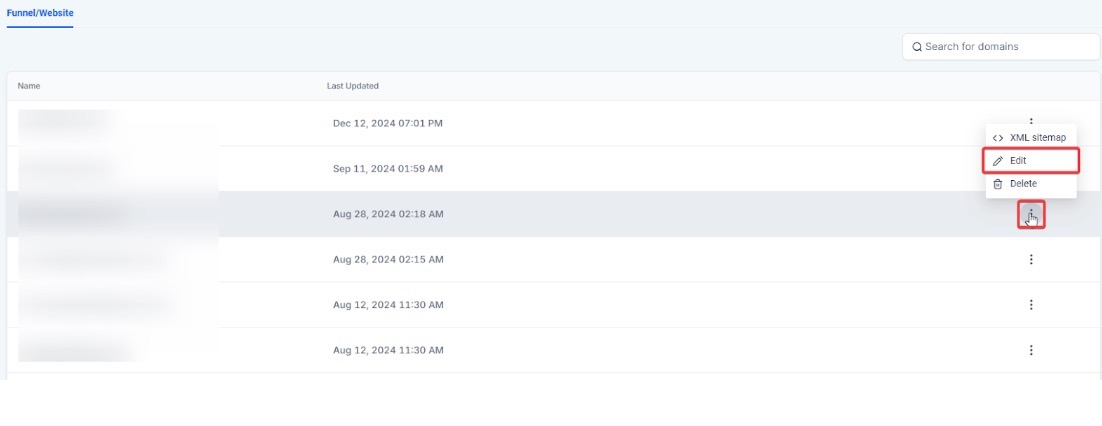Click the pencil icon in the context menu
Image resolution: width=1102 pixels, height=426 pixels.
pyautogui.click(x=997, y=161)
